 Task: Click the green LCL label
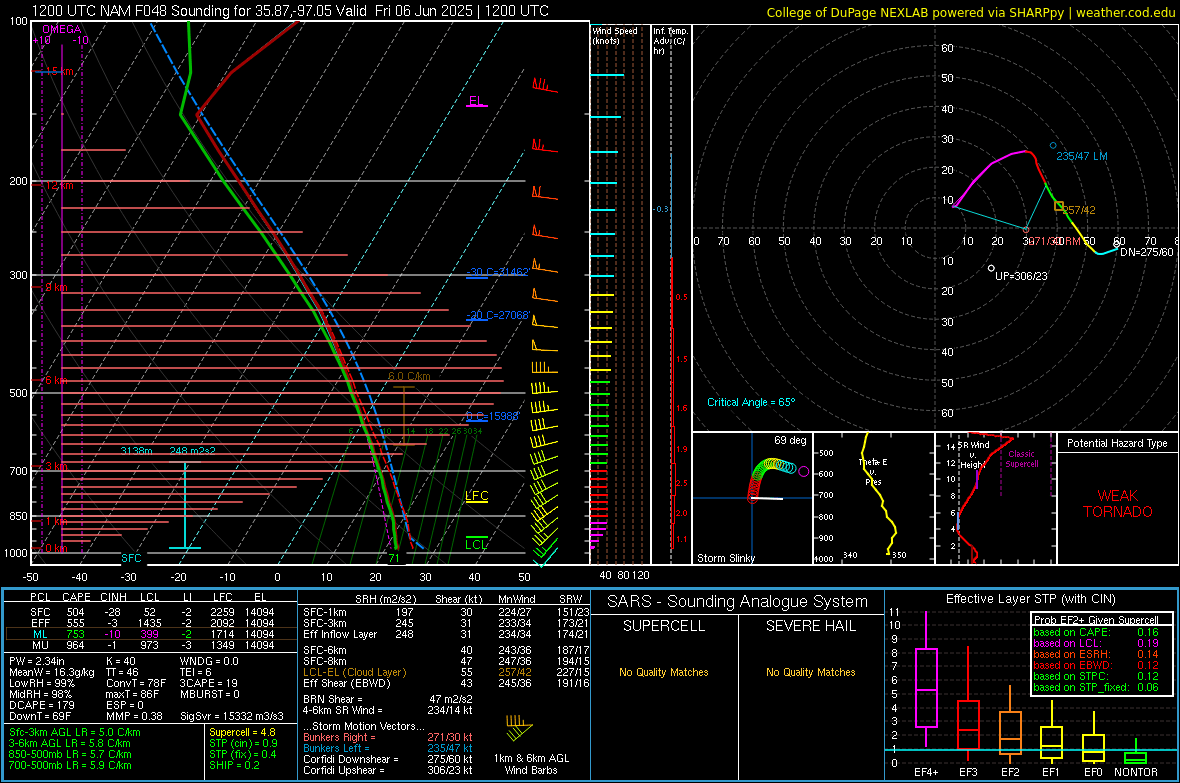pos(476,544)
